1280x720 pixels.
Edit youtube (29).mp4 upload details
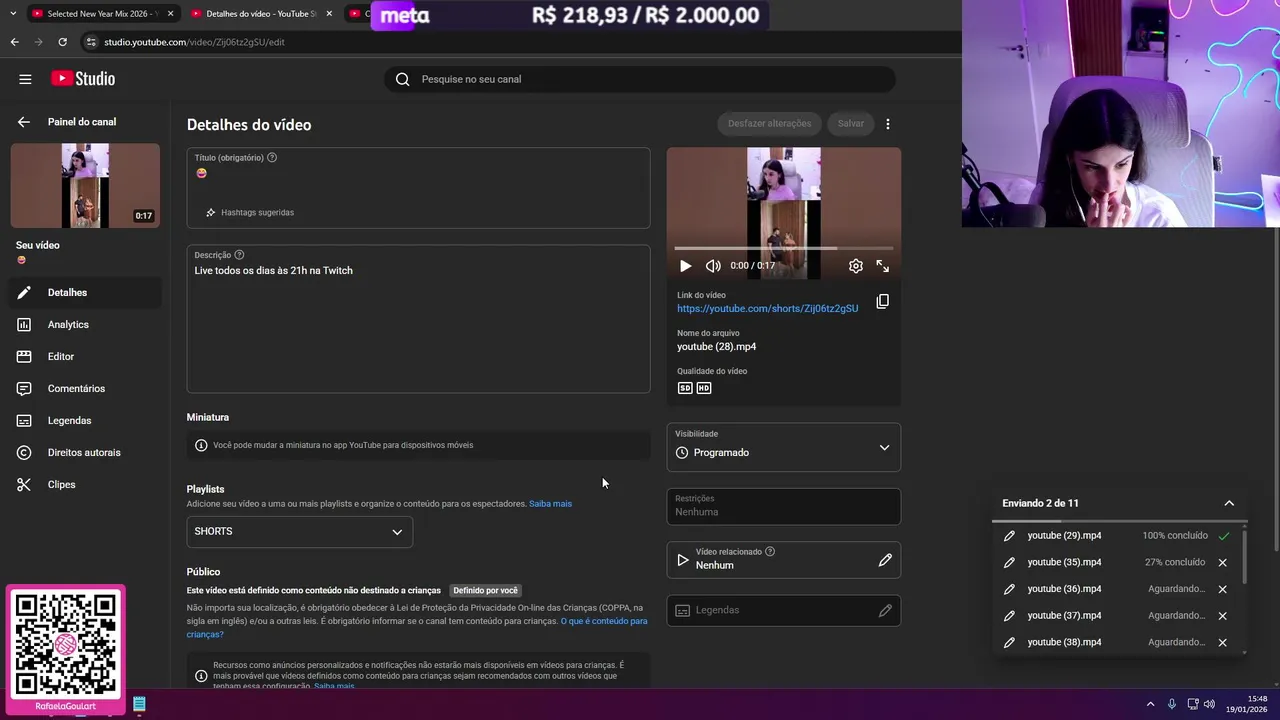[x=1009, y=536]
